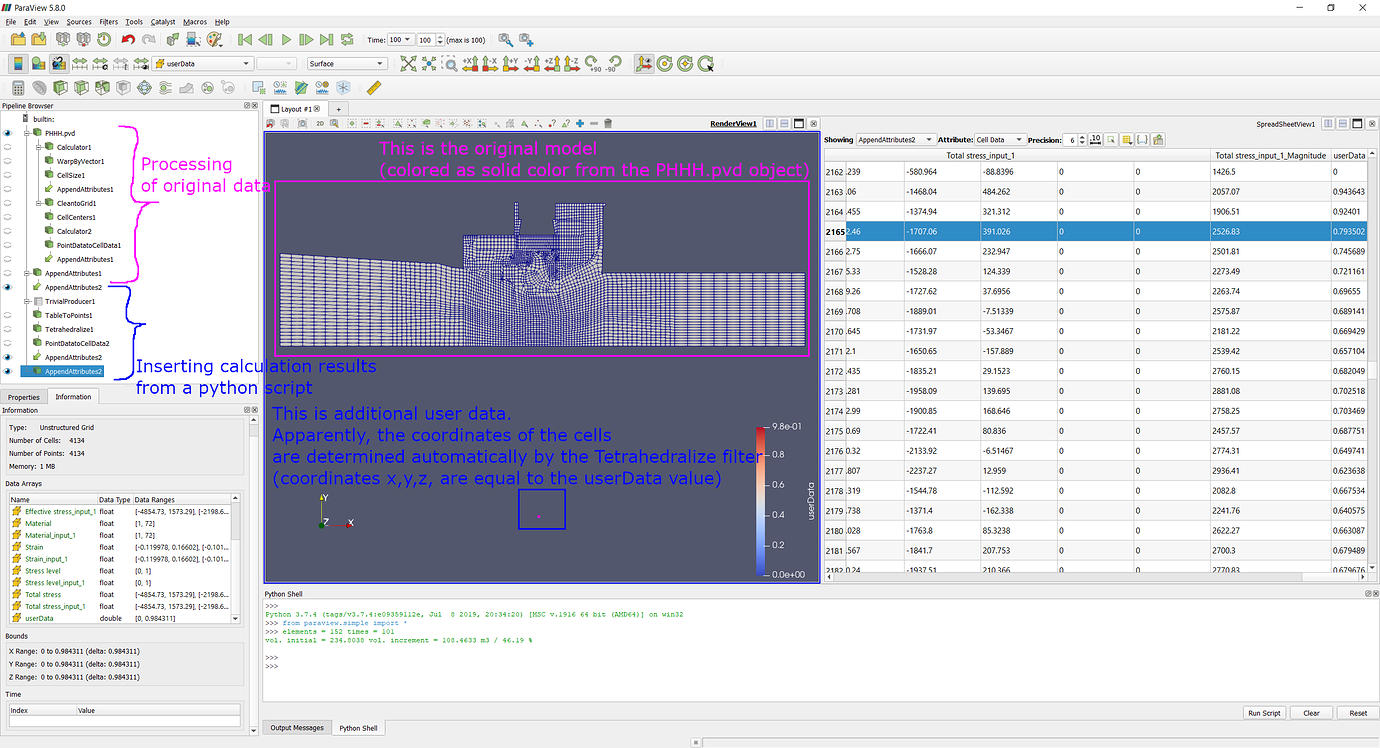The height and width of the screenshot is (748, 1380).
Task: Toggle color legend visibility icon
Action: click(18, 64)
